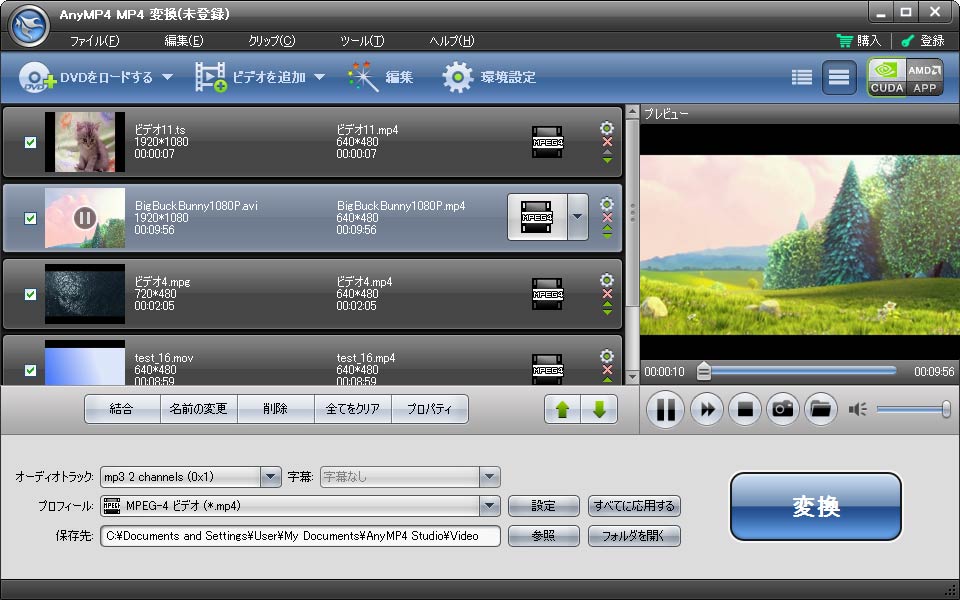This screenshot has width=960, height=600.
Task: Expand the オーディオトラック audio track dropdown
Action: pyautogui.click(x=270, y=476)
